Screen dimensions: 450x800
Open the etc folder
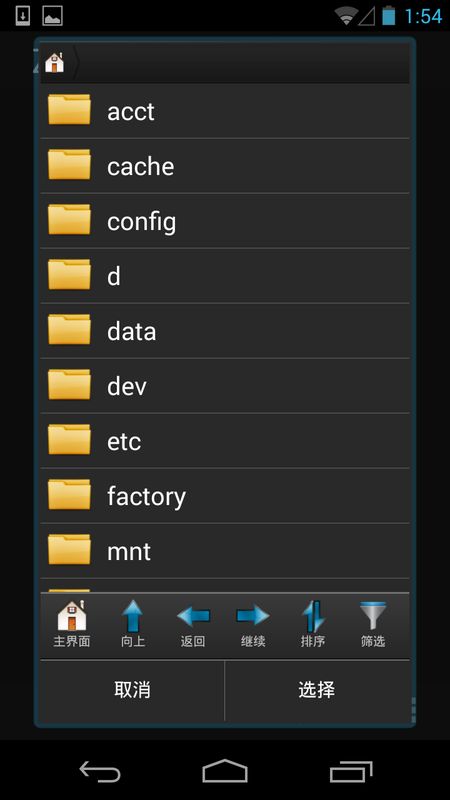tap(225, 441)
